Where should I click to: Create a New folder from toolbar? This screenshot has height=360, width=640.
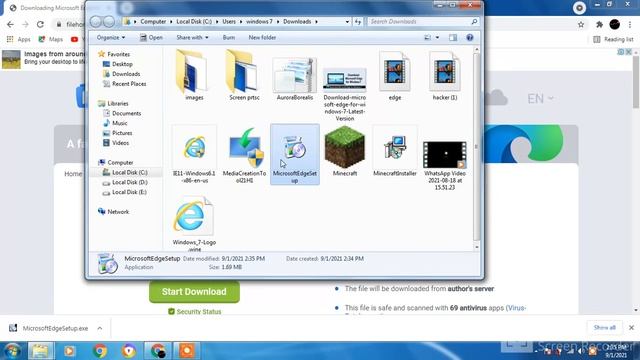coord(262,38)
